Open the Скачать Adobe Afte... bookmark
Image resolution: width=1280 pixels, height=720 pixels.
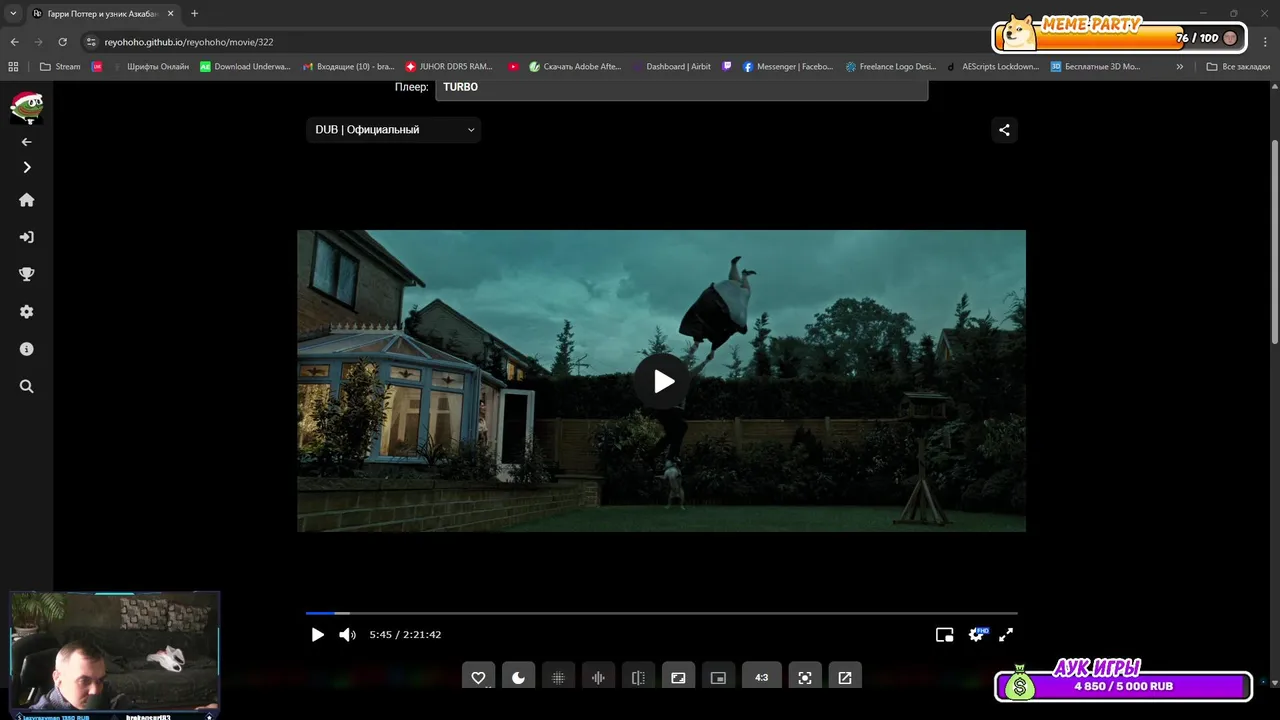[x=575, y=67]
